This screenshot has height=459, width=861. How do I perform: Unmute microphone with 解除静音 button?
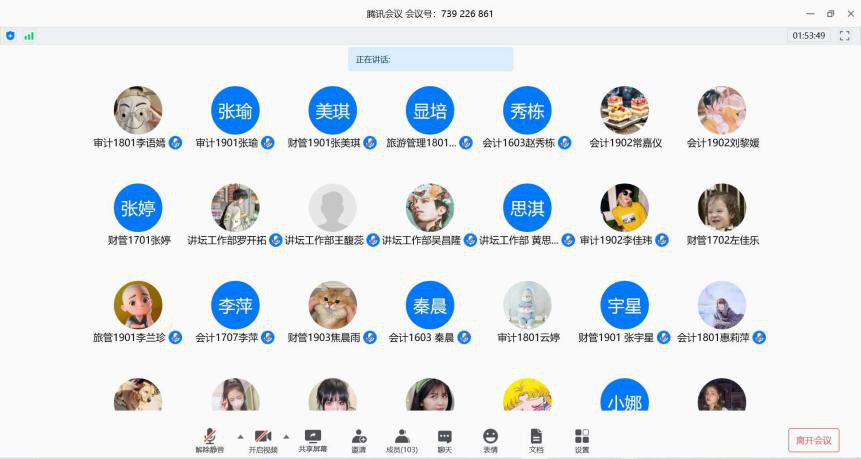pyautogui.click(x=209, y=441)
